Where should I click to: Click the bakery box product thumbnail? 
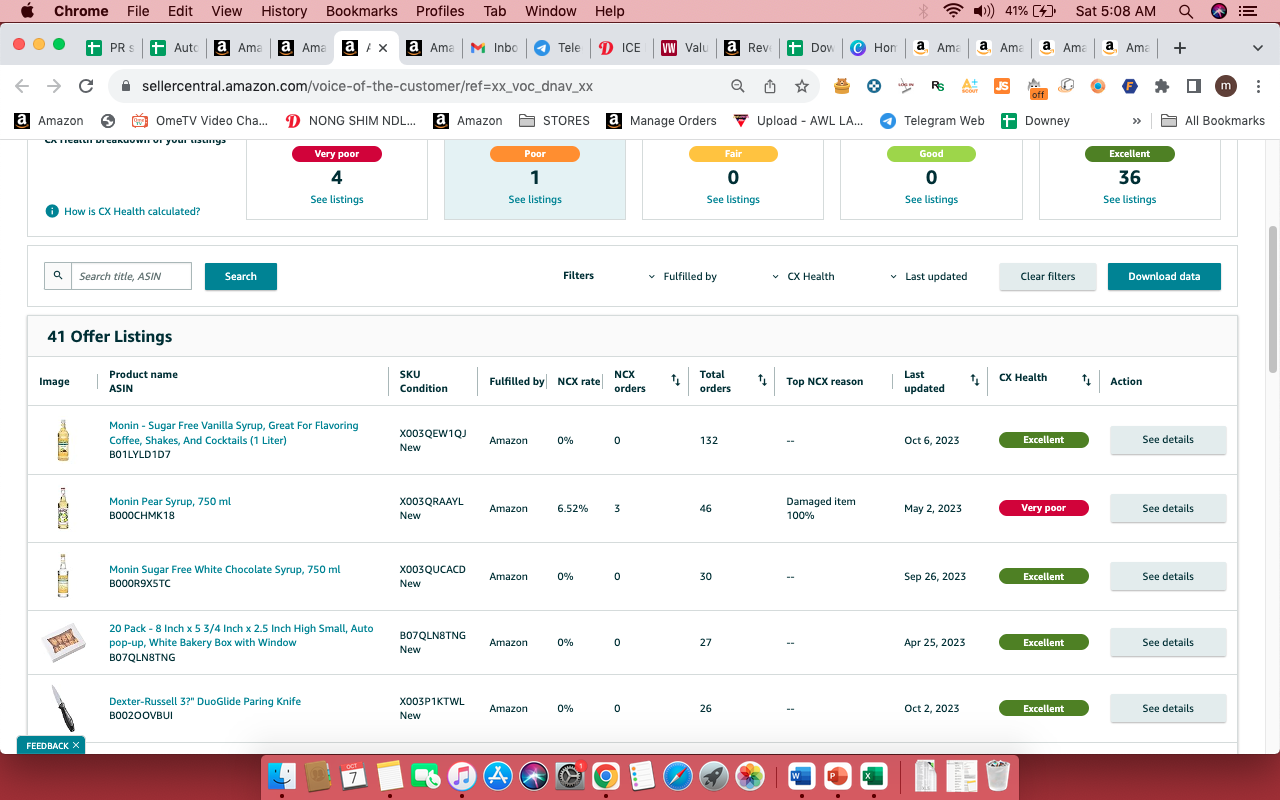coord(63,642)
